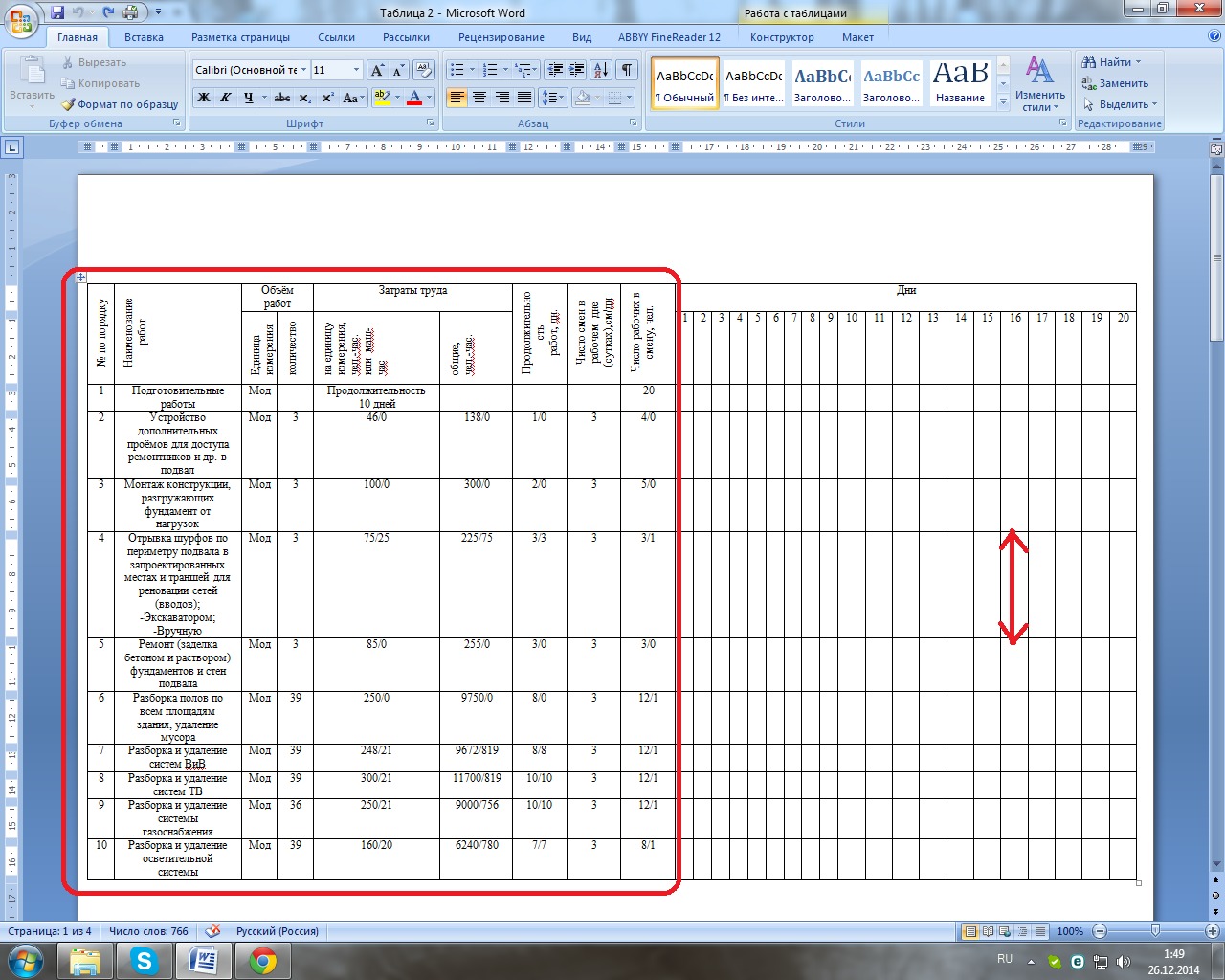Open Microsoft Office Word help

pyautogui.click(x=1214, y=37)
